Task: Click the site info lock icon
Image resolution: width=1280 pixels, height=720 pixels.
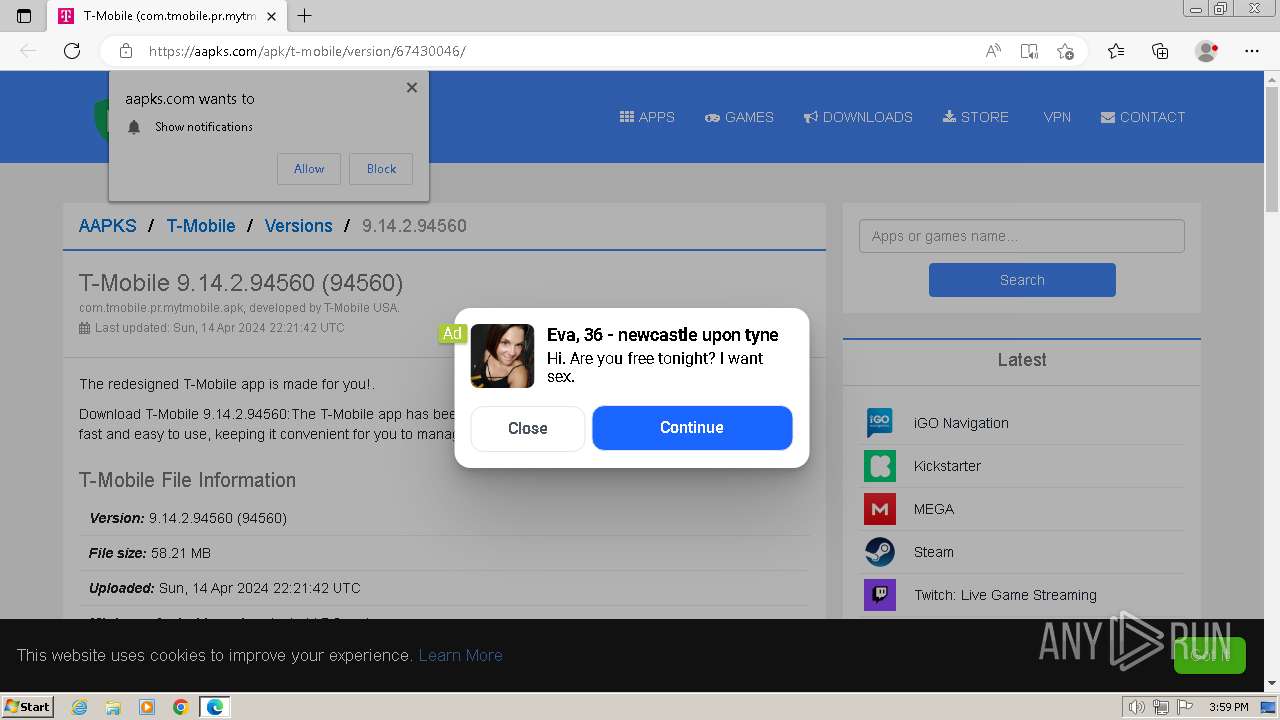Action: point(126,51)
